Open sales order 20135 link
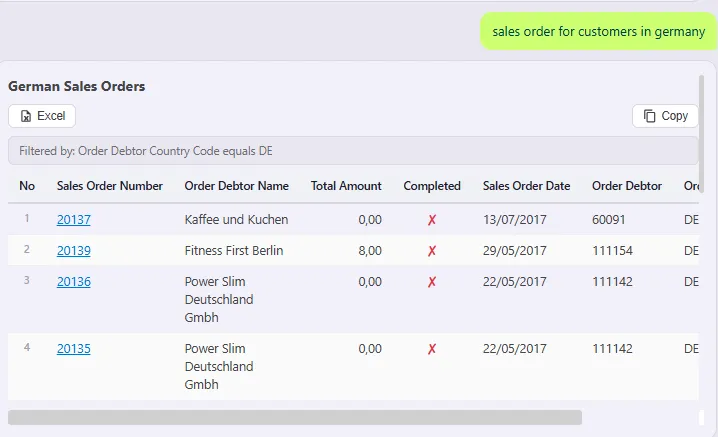This screenshot has width=718, height=437. coord(74,349)
